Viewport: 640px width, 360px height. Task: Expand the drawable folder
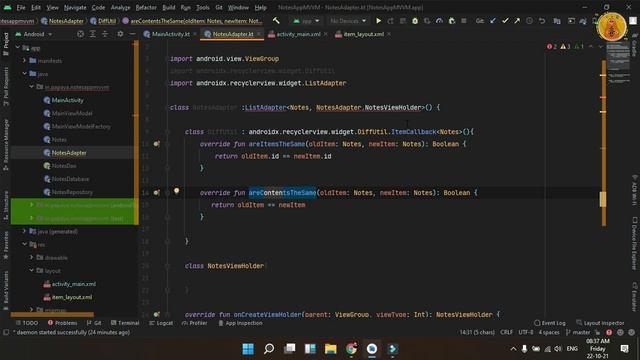[x=31, y=257]
